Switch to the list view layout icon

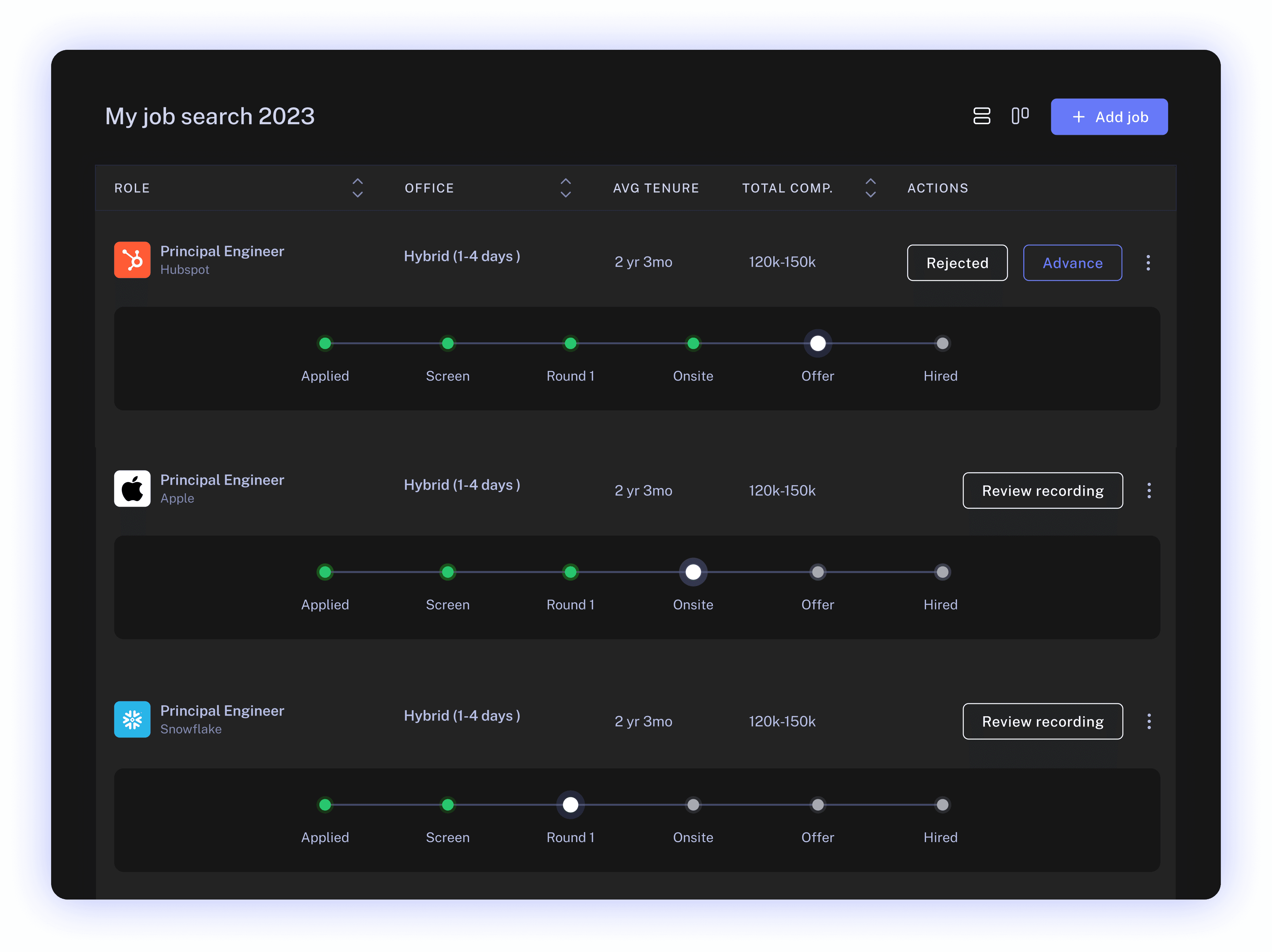click(x=981, y=116)
